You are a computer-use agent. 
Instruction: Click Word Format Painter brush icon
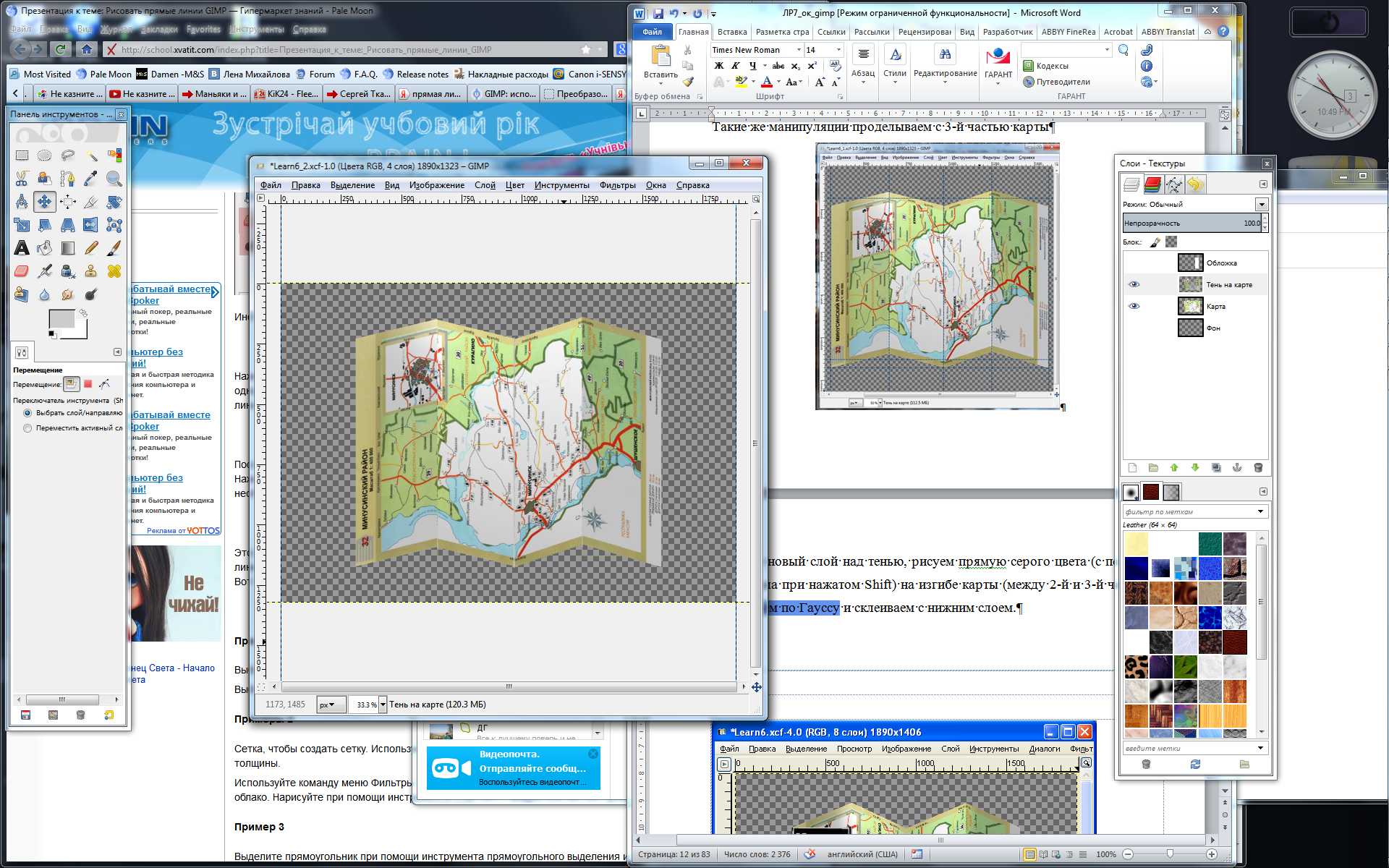(688, 82)
